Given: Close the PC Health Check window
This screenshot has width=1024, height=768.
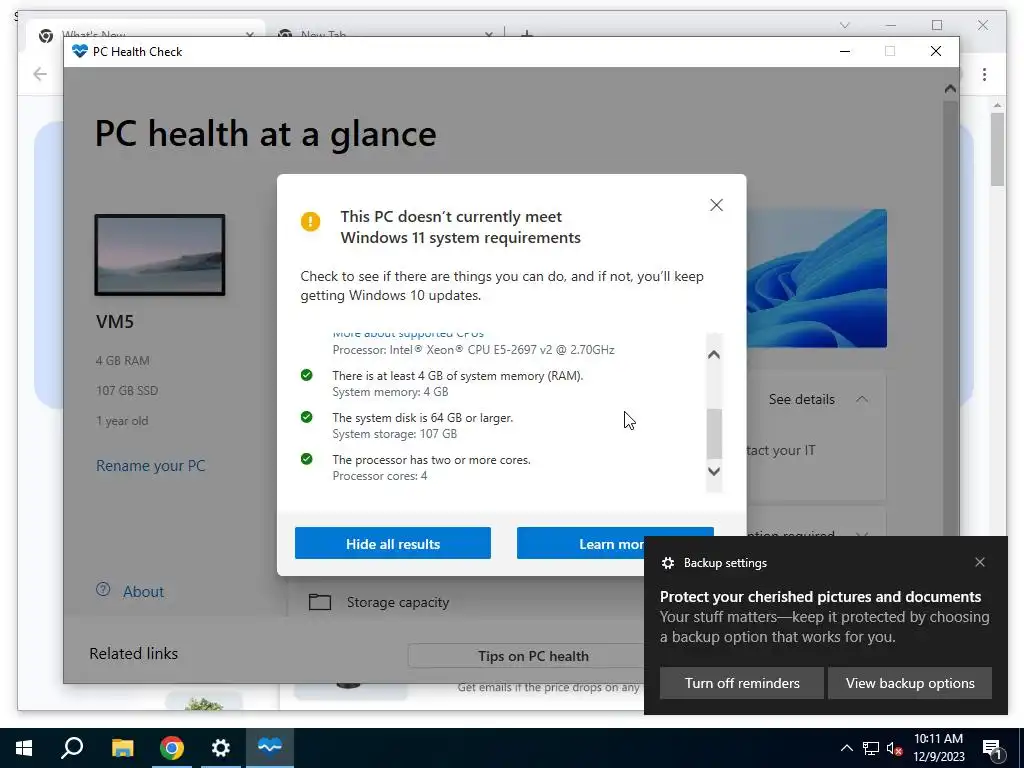Looking at the screenshot, I should [x=935, y=52].
